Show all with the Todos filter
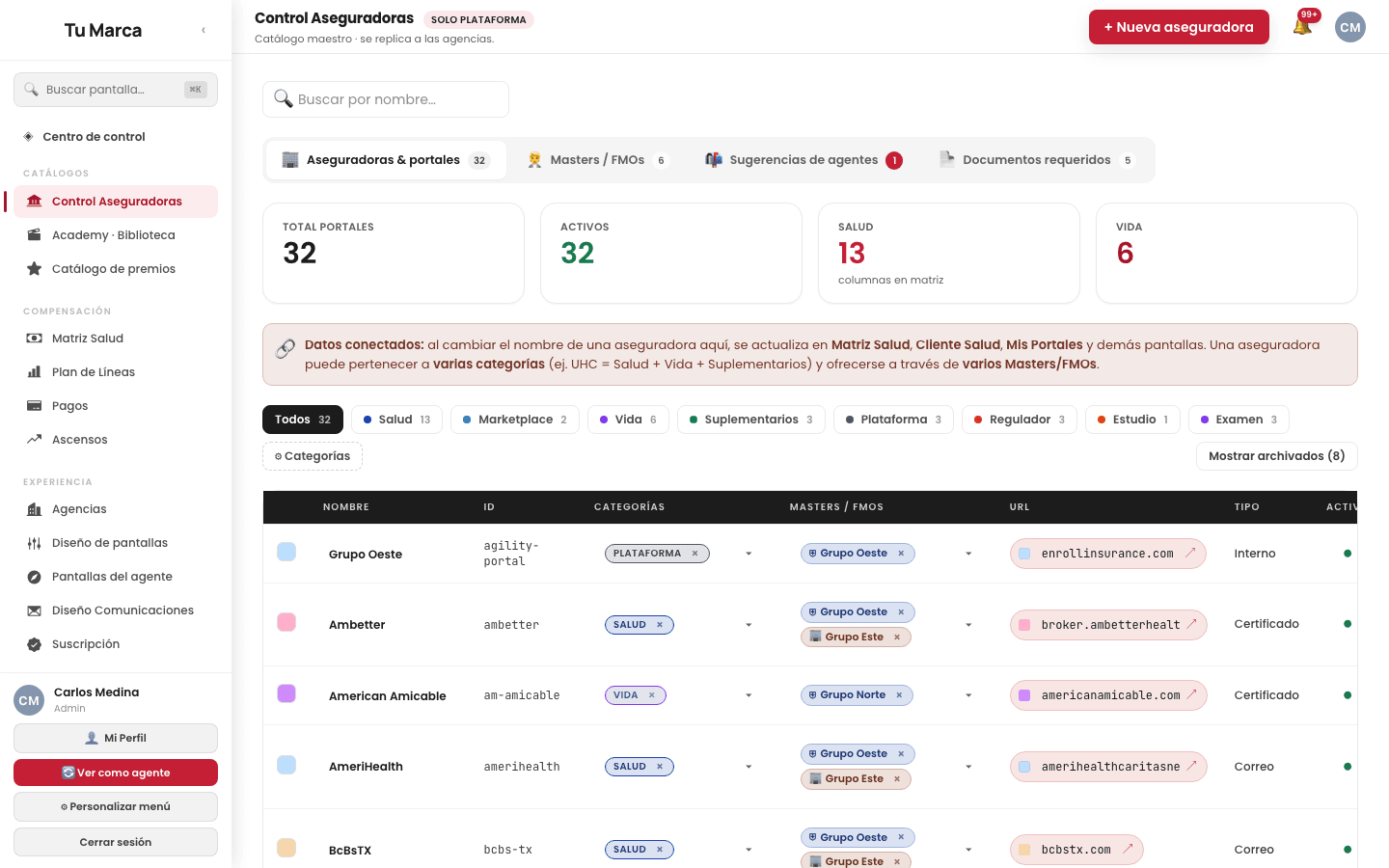This screenshot has width=1389, height=868. click(303, 420)
